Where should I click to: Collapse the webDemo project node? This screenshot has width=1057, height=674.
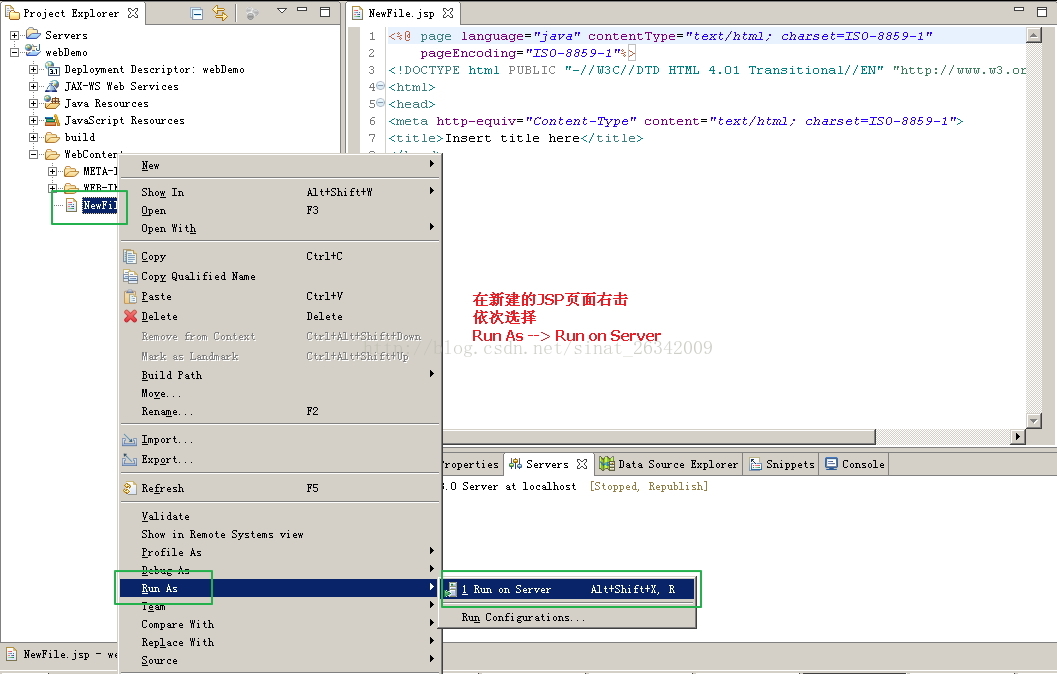pyautogui.click(x=14, y=52)
